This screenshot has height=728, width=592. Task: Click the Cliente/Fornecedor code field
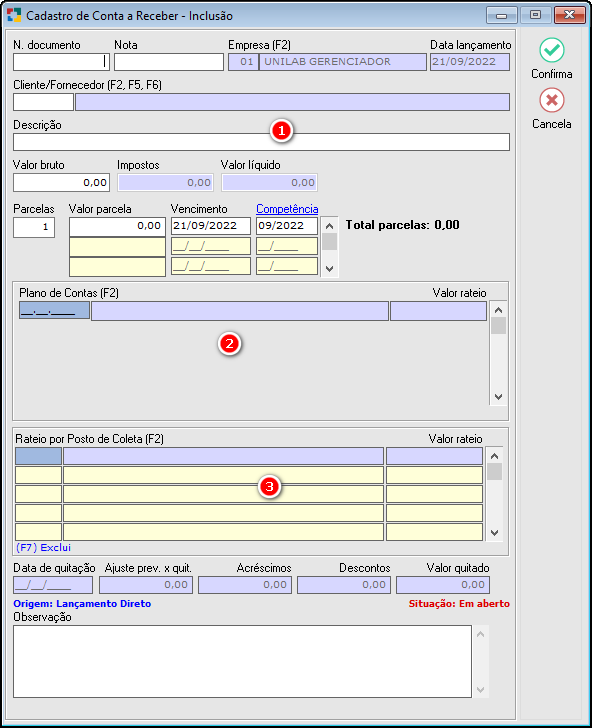(43, 102)
